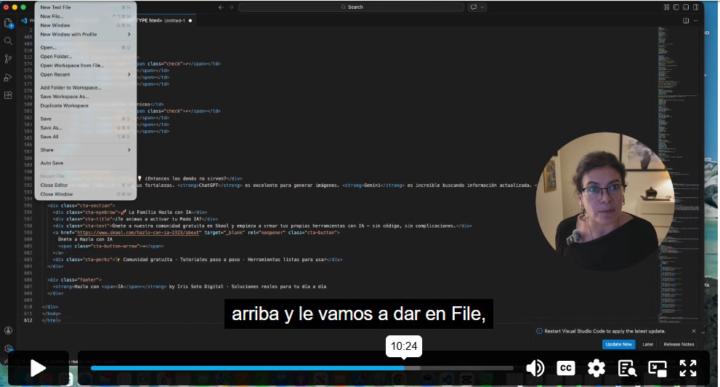Open the editor More Actions menu

(x=696, y=21)
